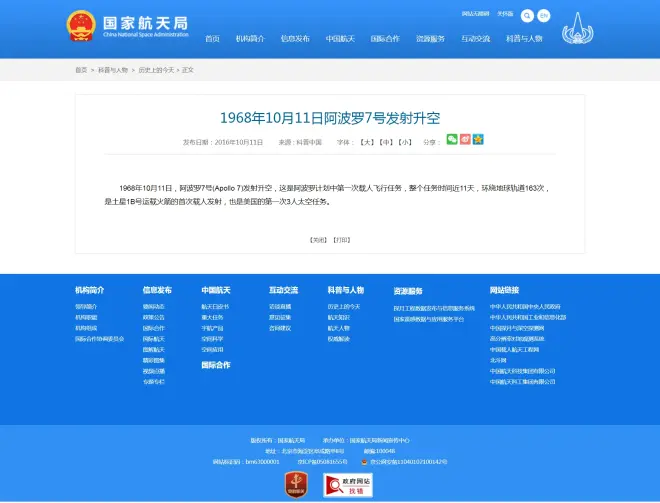Click the national emblem logo in header

tap(81, 27)
